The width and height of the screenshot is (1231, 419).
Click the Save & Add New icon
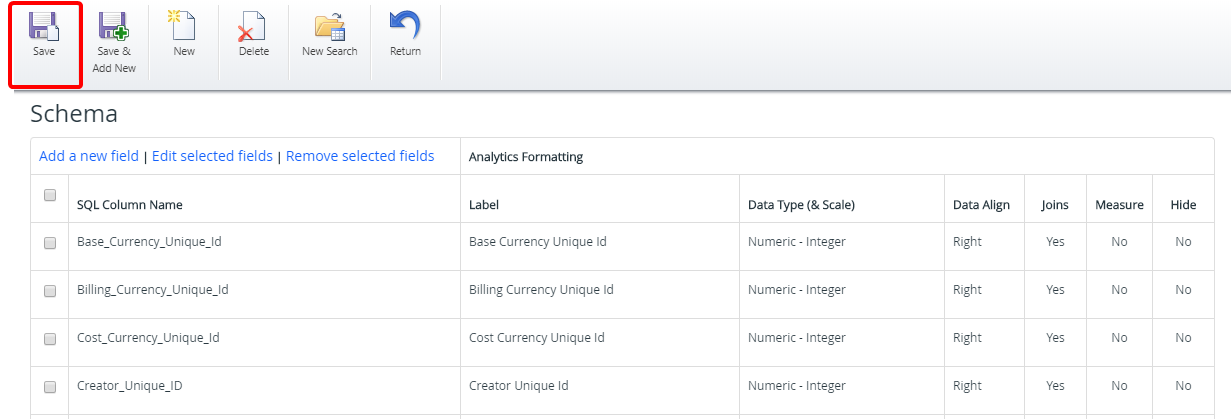click(x=114, y=26)
